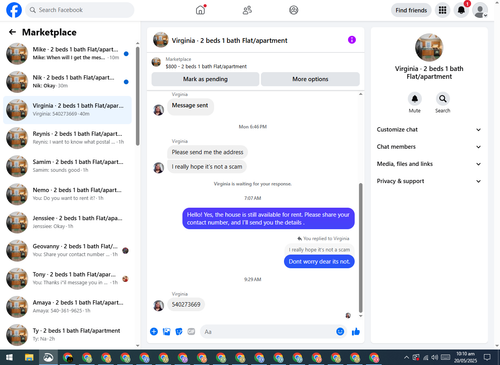The image size is (500, 365).
Task: Open the taskbar notification center icon
Action: pos(487,357)
